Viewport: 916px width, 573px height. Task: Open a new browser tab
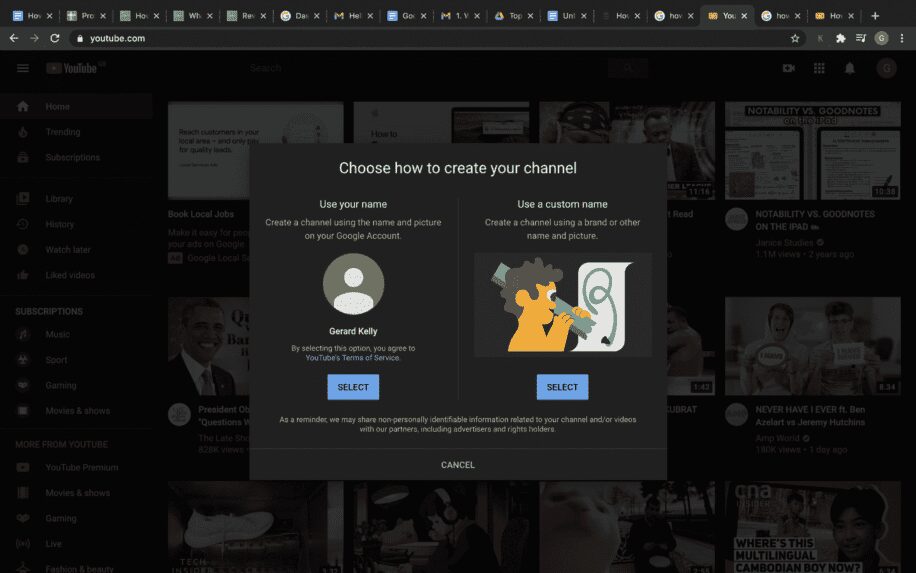pyautogui.click(x=875, y=16)
